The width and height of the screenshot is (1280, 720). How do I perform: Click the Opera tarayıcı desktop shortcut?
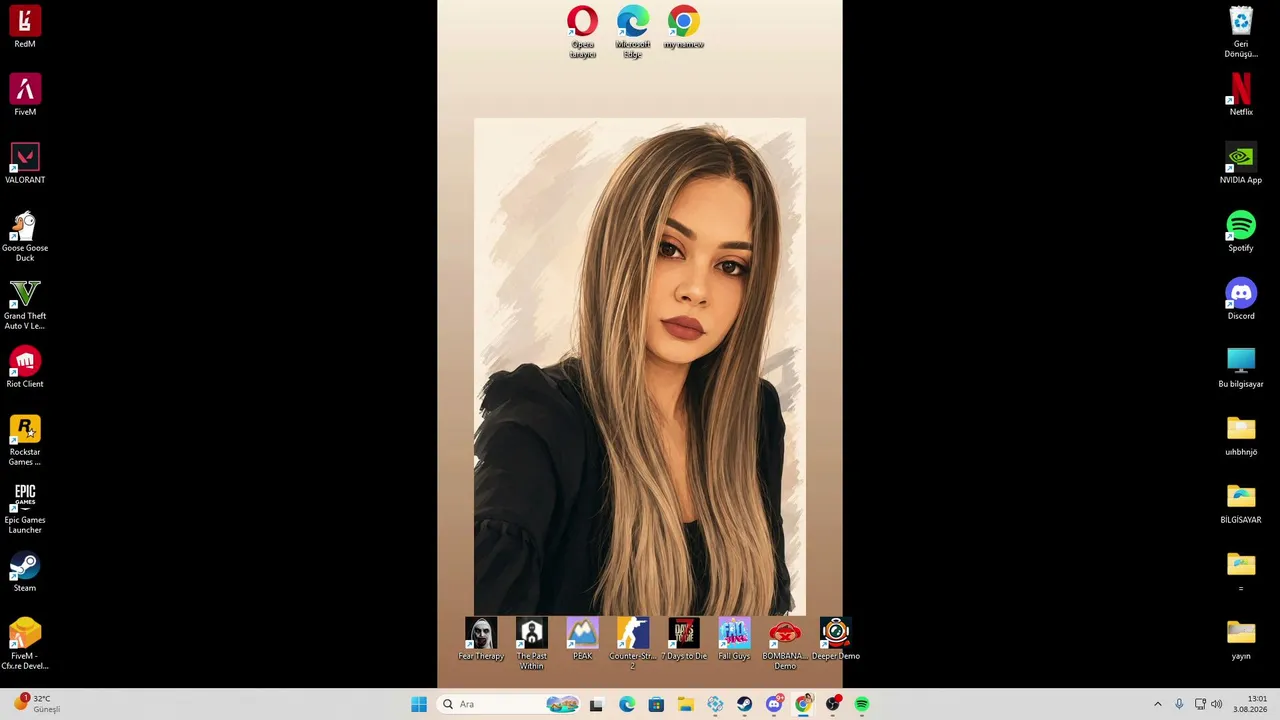[582, 32]
